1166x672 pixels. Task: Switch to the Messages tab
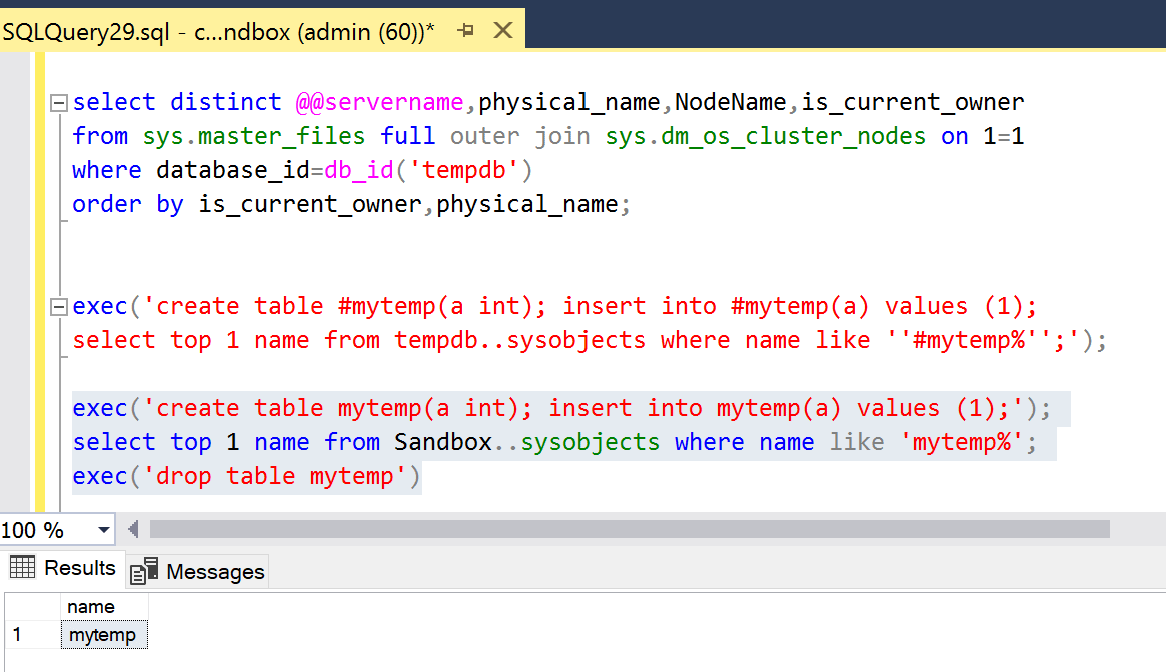pyautogui.click(x=198, y=572)
